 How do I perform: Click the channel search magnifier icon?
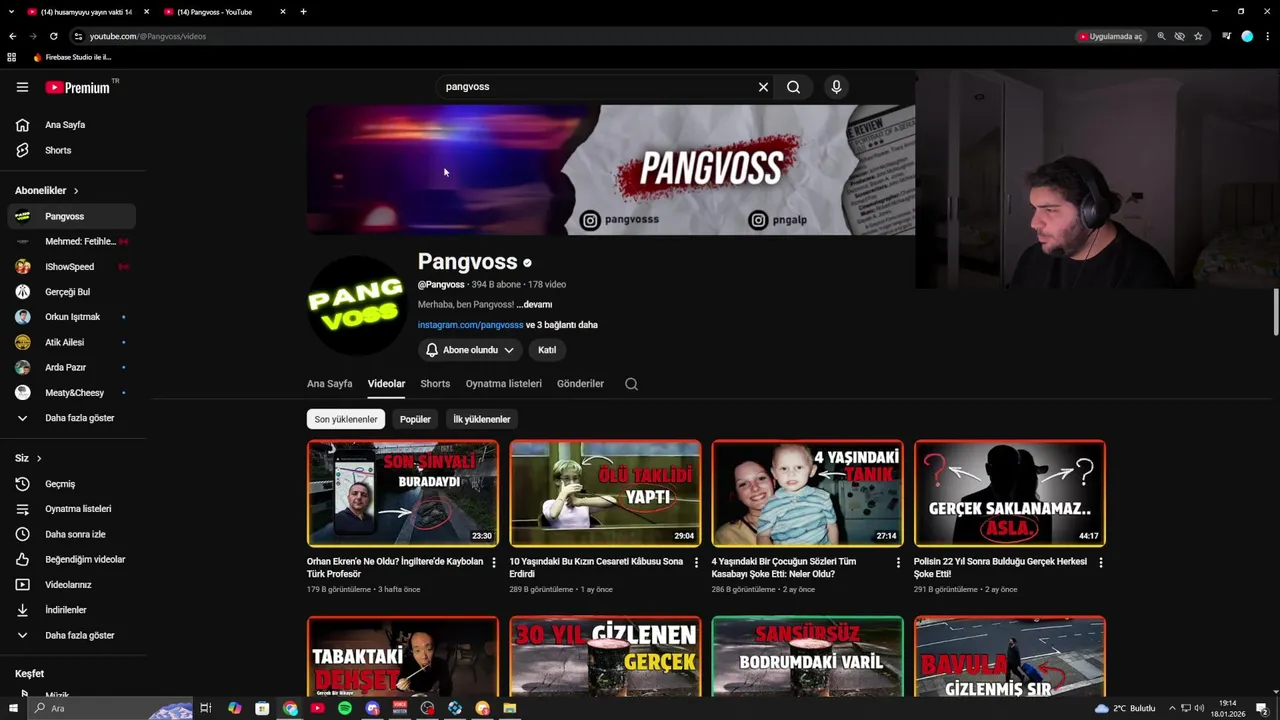point(631,384)
